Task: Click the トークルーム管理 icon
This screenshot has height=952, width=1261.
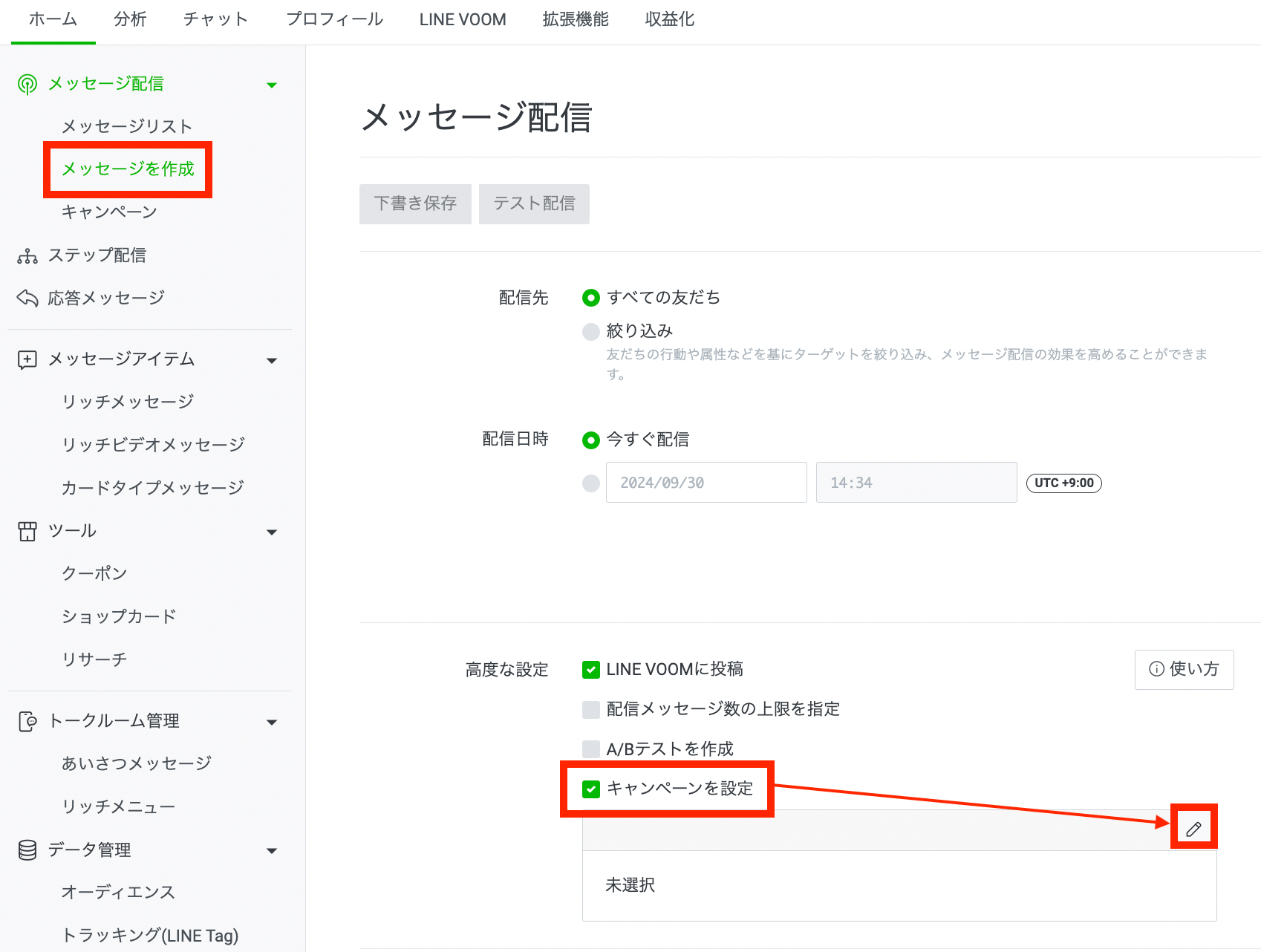Action: pyautogui.click(x=27, y=721)
